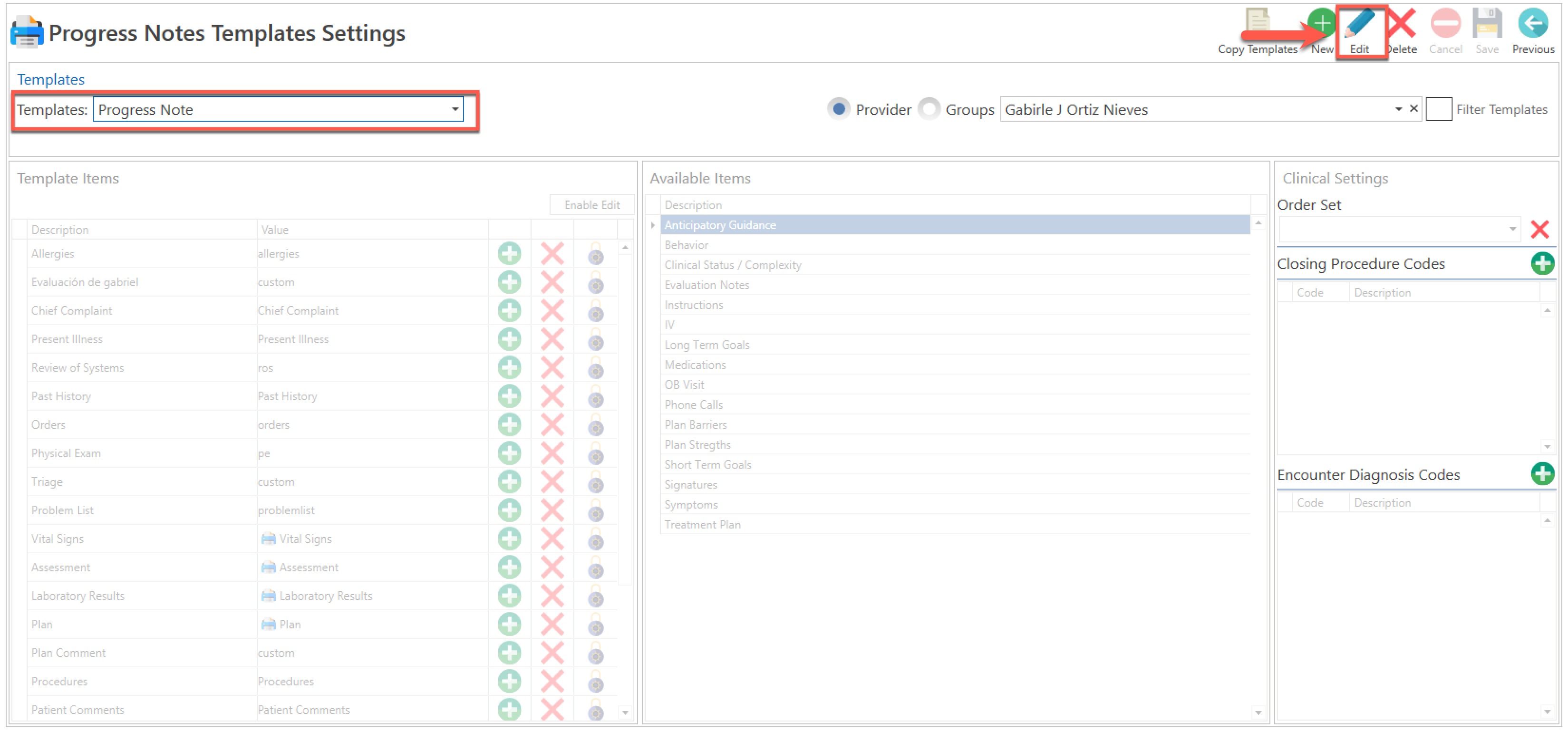Select the Groups radio button
Image resolution: width=1568 pixels, height=731 pixels.
tap(929, 110)
